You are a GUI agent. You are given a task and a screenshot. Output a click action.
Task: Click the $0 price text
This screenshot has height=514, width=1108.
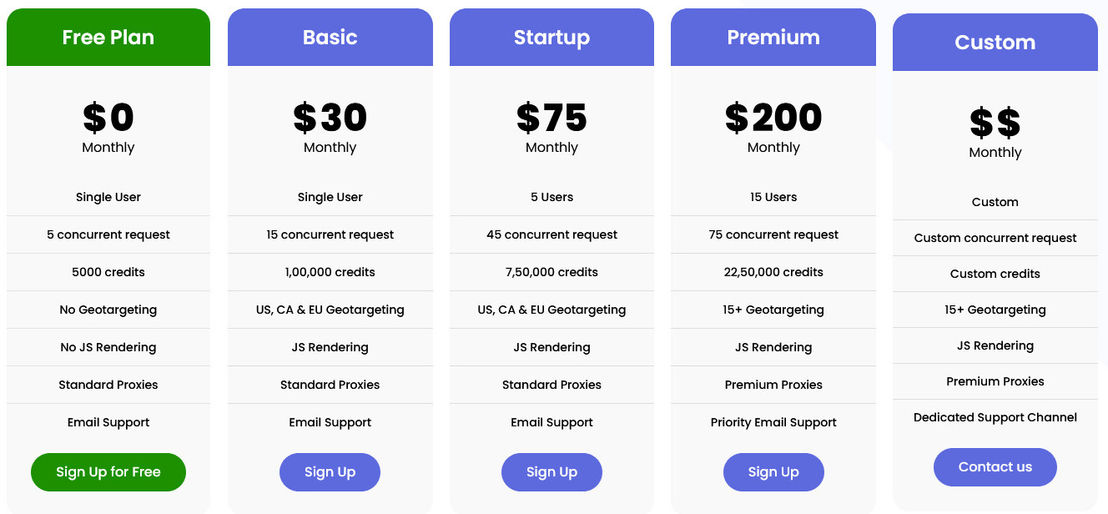point(108,118)
